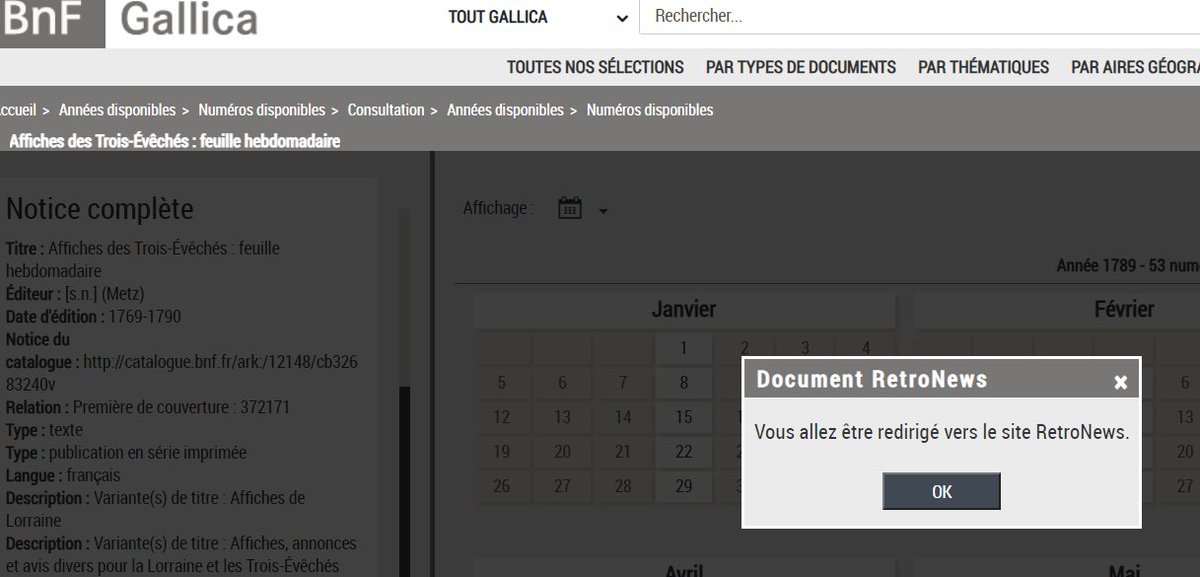The image size is (1200, 577).
Task: Select January 1 in calendar
Action: [x=684, y=349]
